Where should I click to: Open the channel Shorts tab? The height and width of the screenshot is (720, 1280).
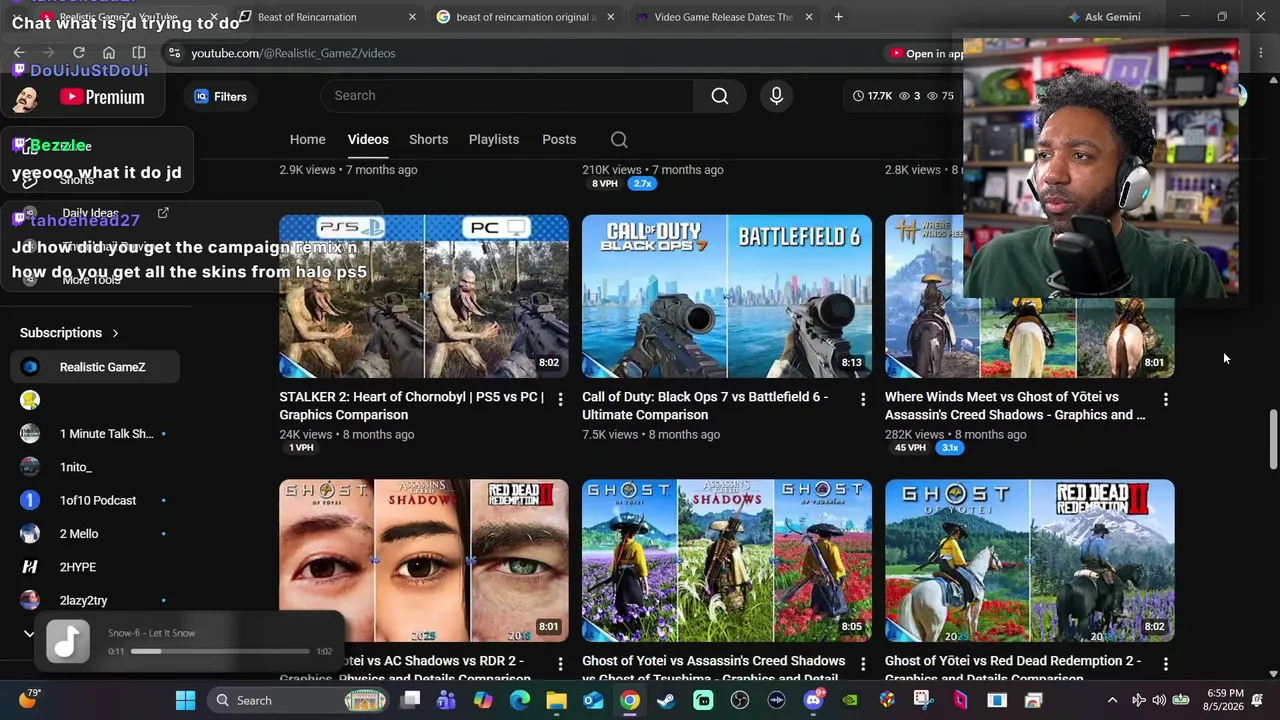point(428,140)
